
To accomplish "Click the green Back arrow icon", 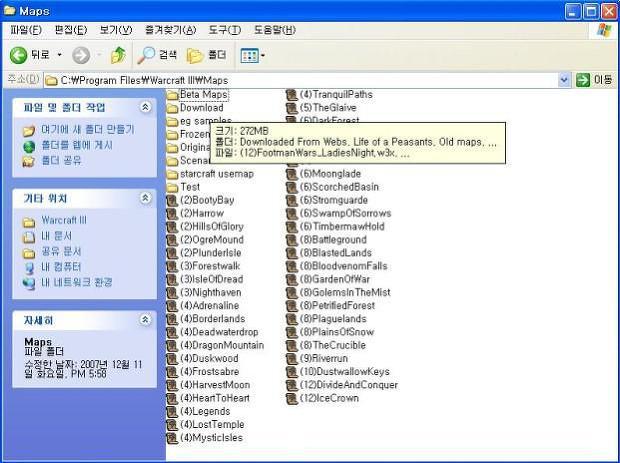I will 18,55.
